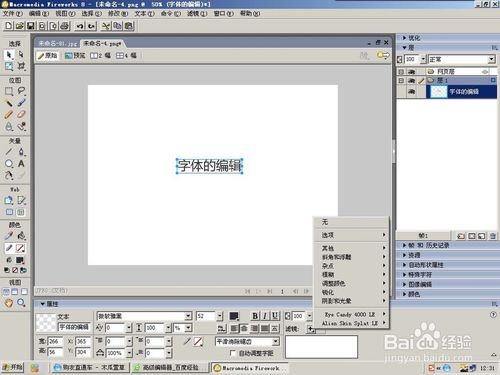
Task: Check the 自动调整字距 checkbox
Action: click(233, 353)
